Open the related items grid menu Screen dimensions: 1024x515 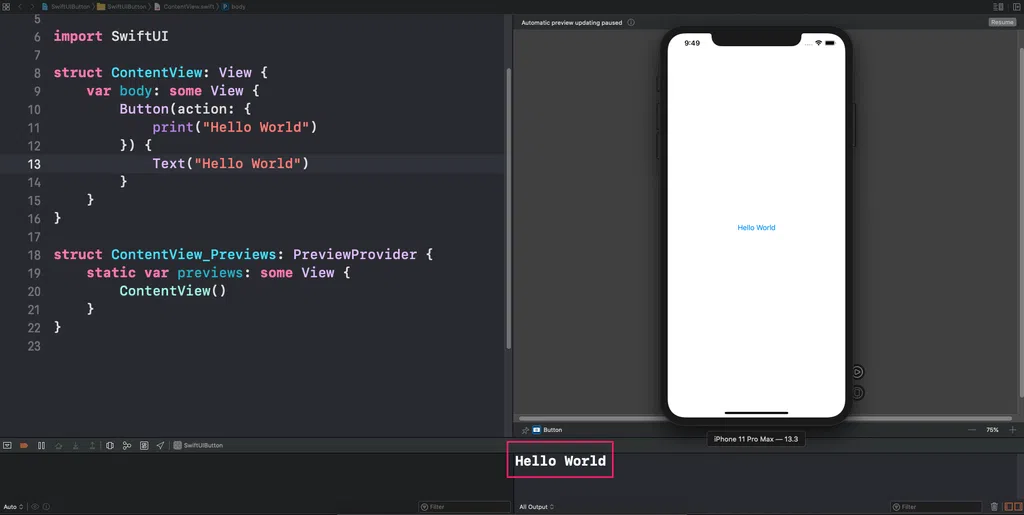pyautogui.click(x=7, y=7)
